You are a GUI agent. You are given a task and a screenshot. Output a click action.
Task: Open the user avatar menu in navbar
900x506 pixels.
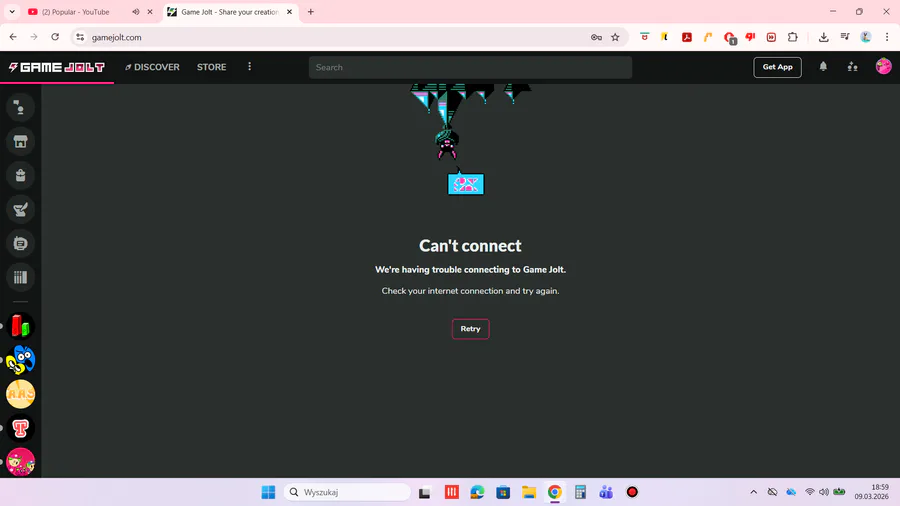pyautogui.click(x=883, y=67)
